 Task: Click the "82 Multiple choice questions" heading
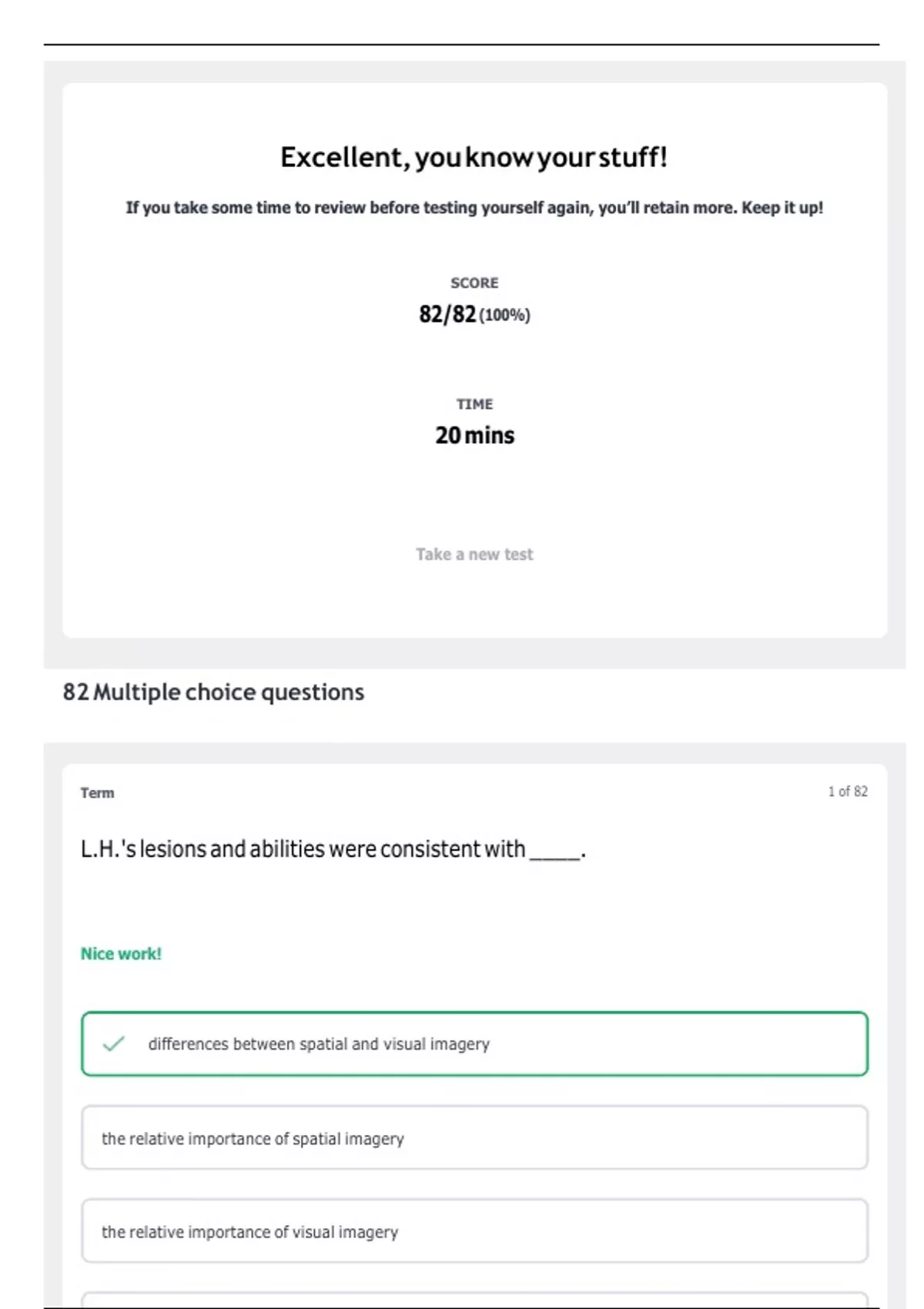point(213,692)
